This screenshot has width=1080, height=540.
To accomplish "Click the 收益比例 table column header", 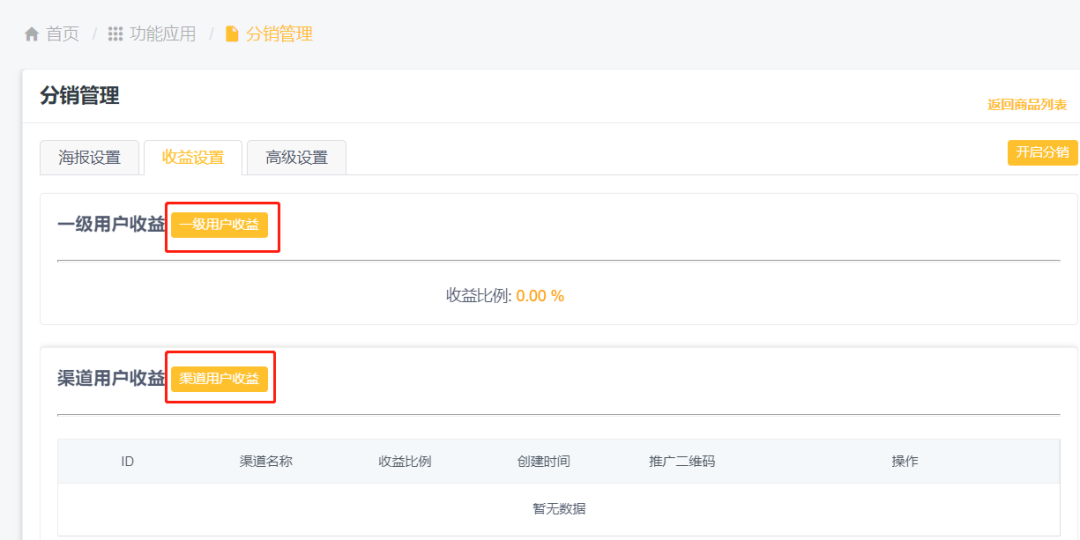I will 405,462.
